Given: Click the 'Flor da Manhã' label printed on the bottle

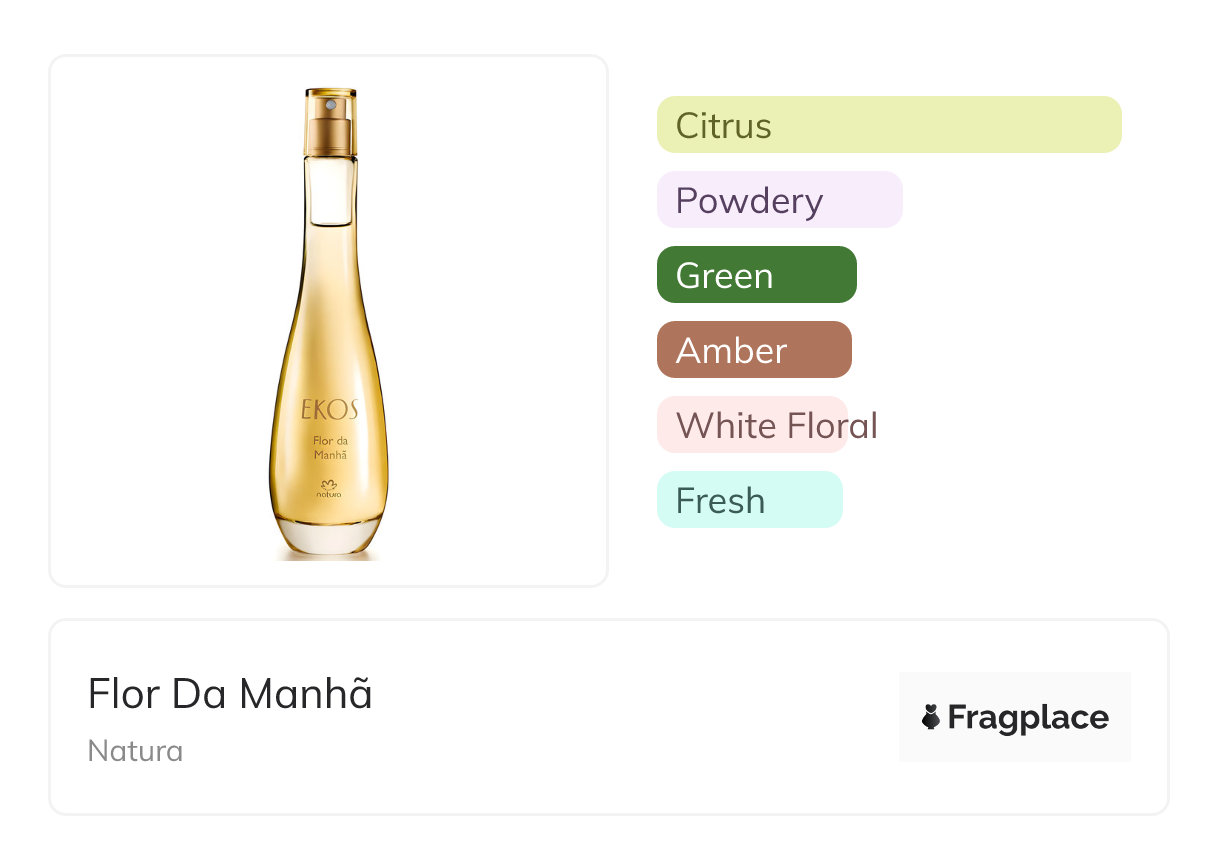Looking at the screenshot, I should 330,448.
